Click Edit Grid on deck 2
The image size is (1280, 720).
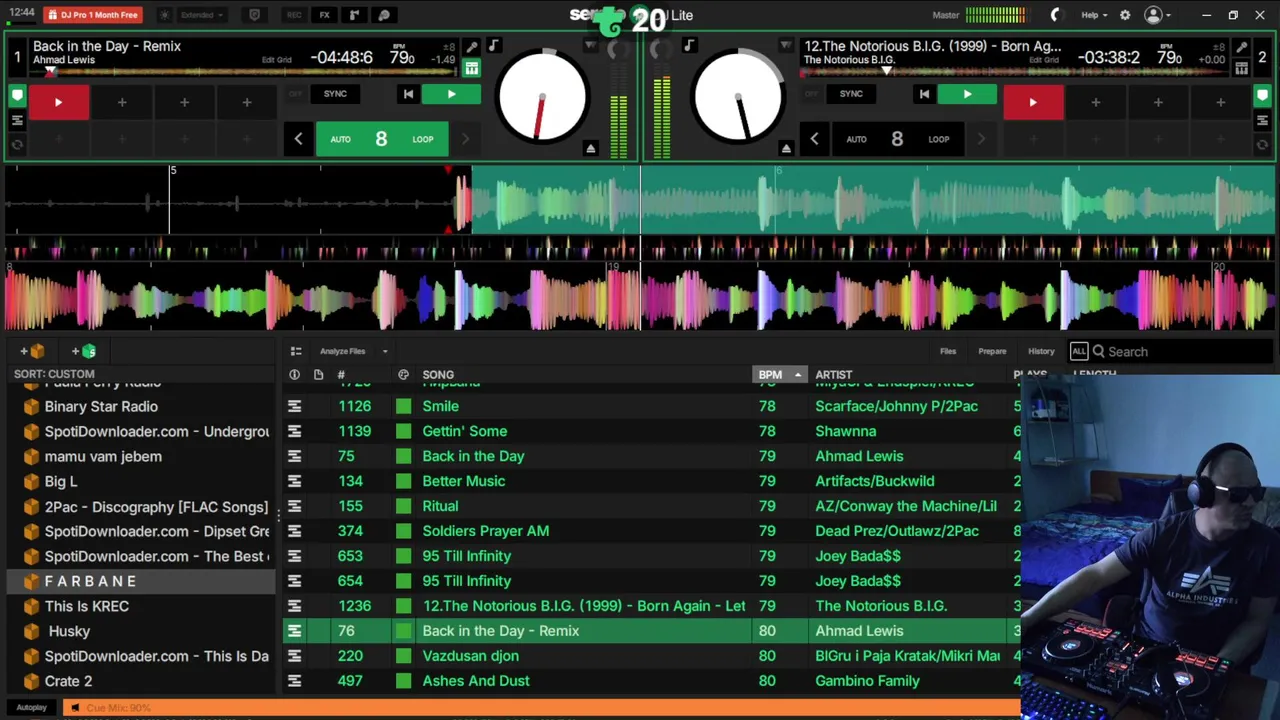[1043, 60]
